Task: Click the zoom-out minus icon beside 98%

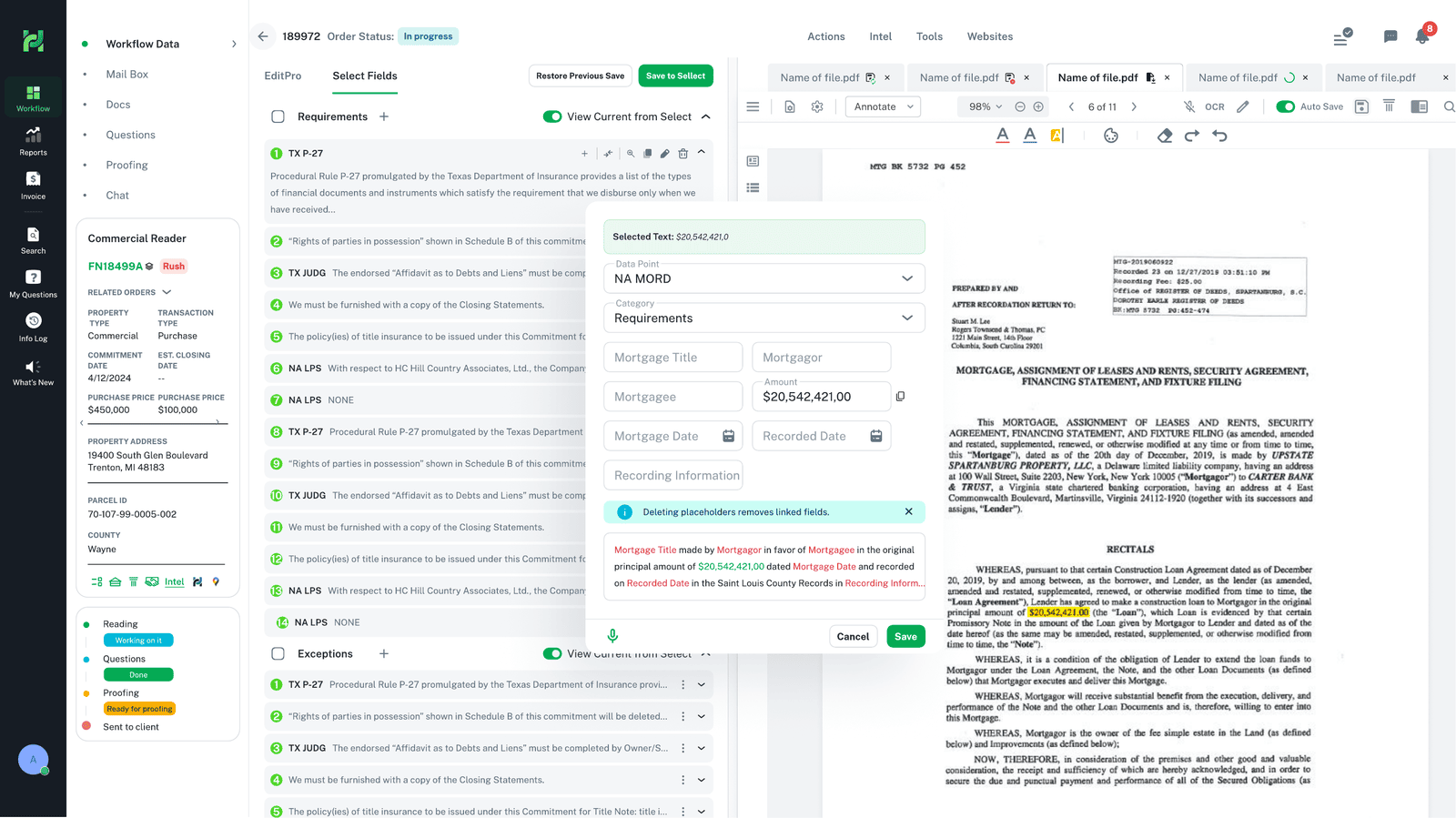Action: pyautogui.click(x=1020, y=106)
